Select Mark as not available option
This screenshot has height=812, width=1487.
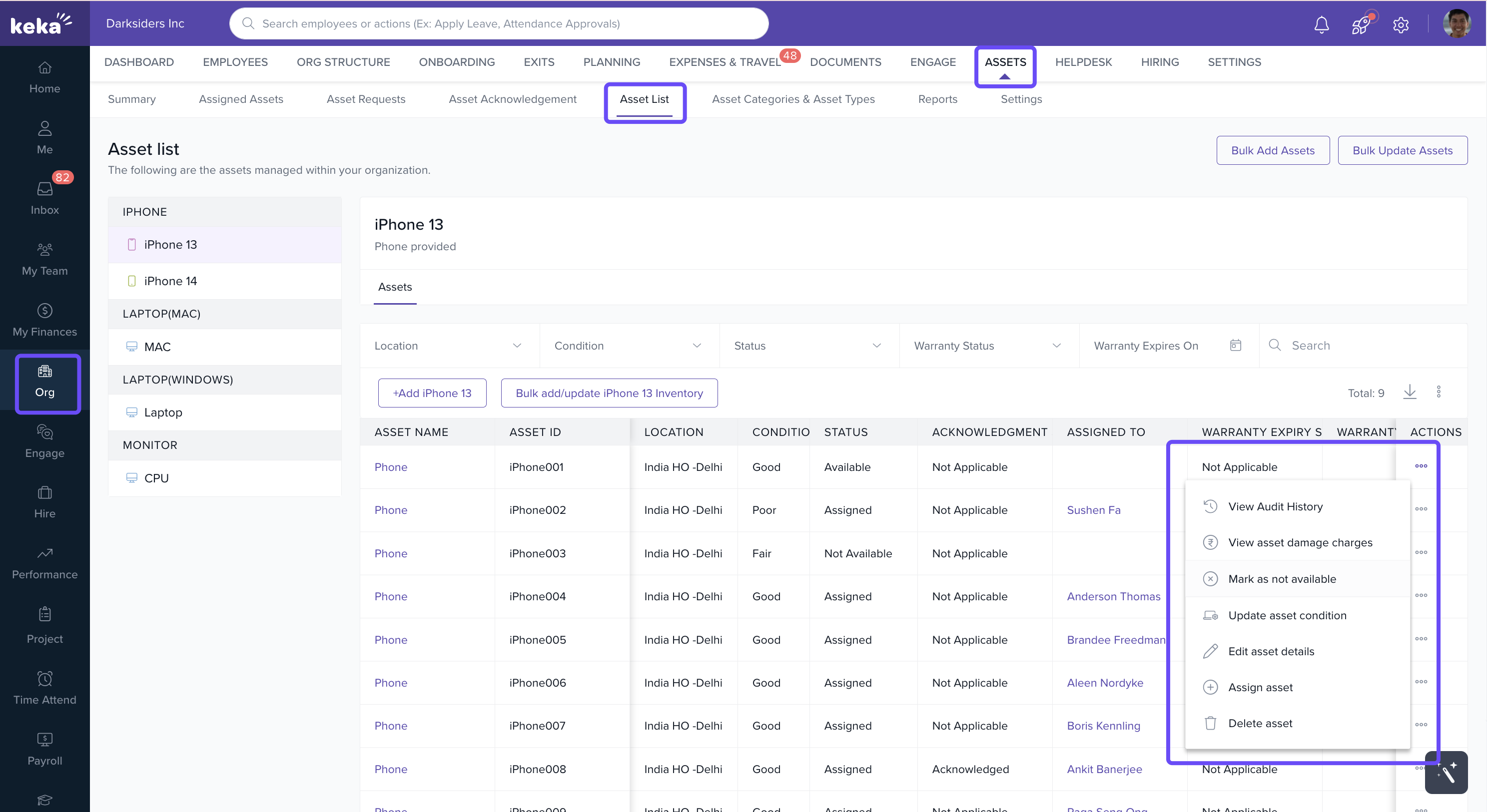(x=1282, y=579)
